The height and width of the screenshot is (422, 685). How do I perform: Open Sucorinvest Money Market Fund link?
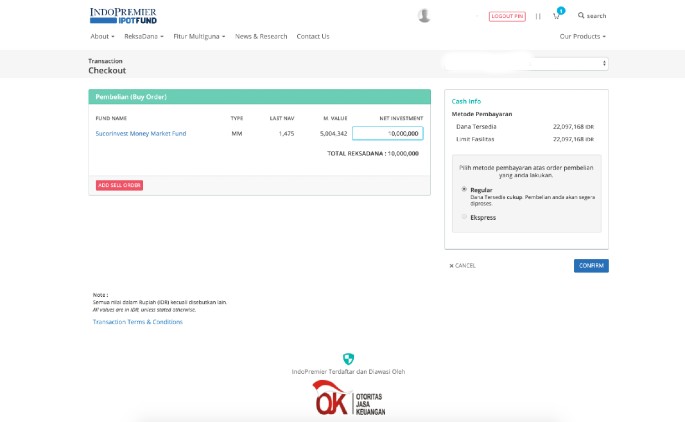[x=141, y=133]
